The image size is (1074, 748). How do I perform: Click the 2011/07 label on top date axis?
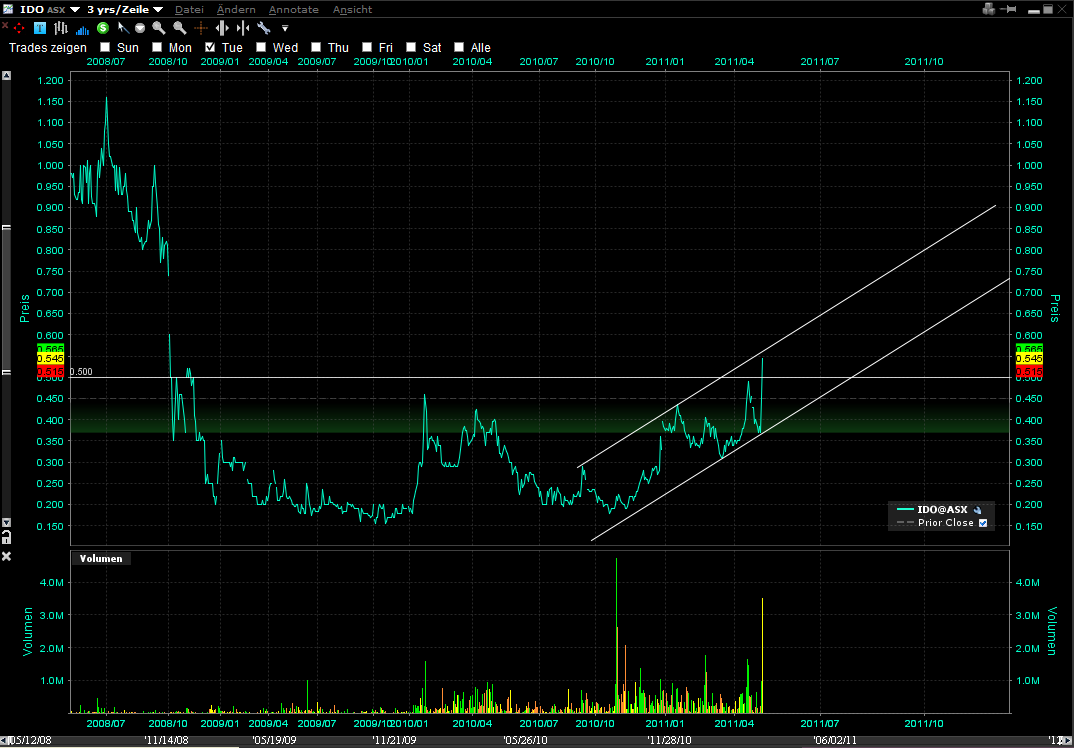[x=820, y=61]
